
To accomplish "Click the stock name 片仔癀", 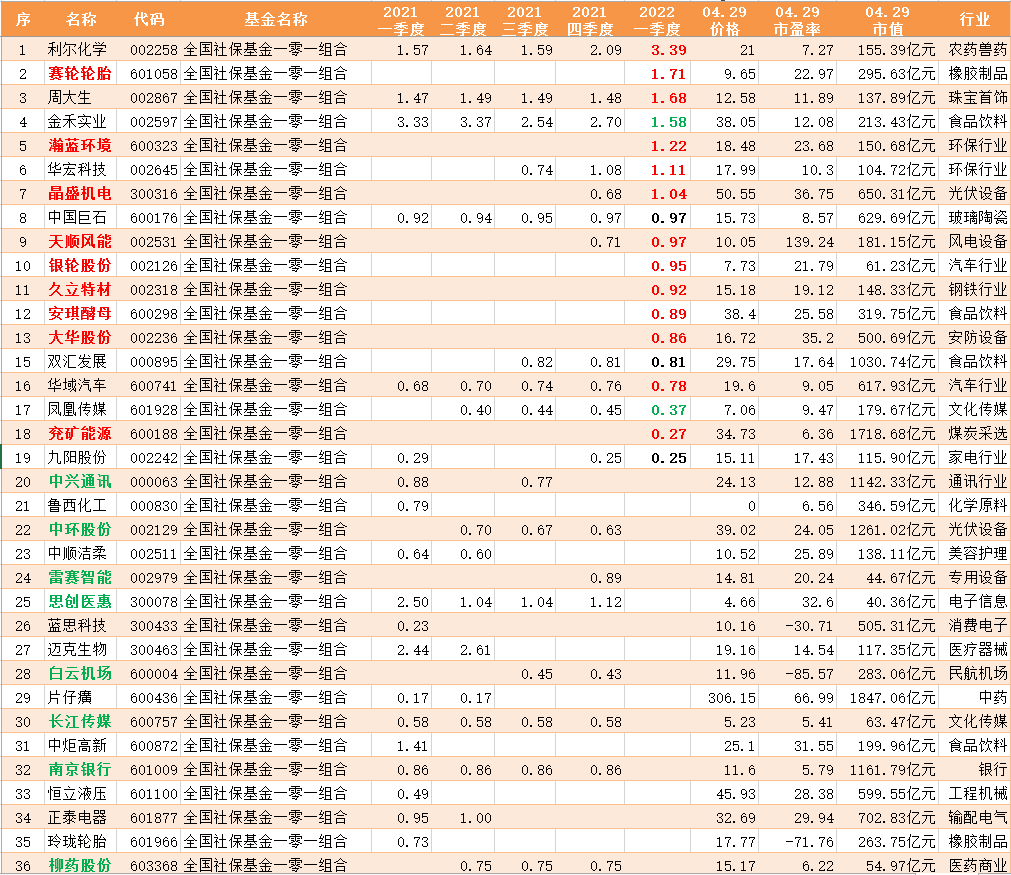I will tap(70, 698).
